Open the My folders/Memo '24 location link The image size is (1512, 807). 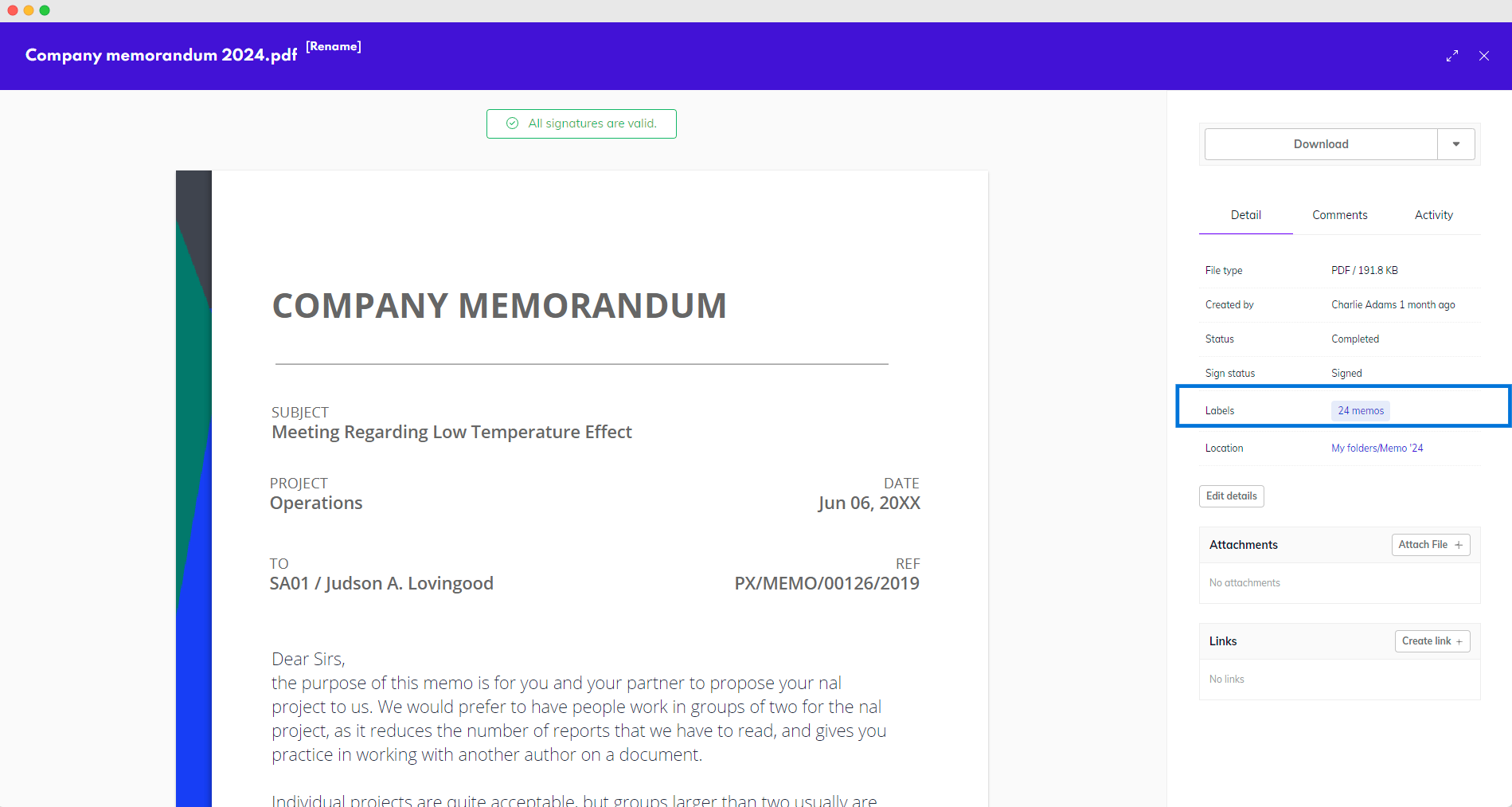[x=1377, y=449]
